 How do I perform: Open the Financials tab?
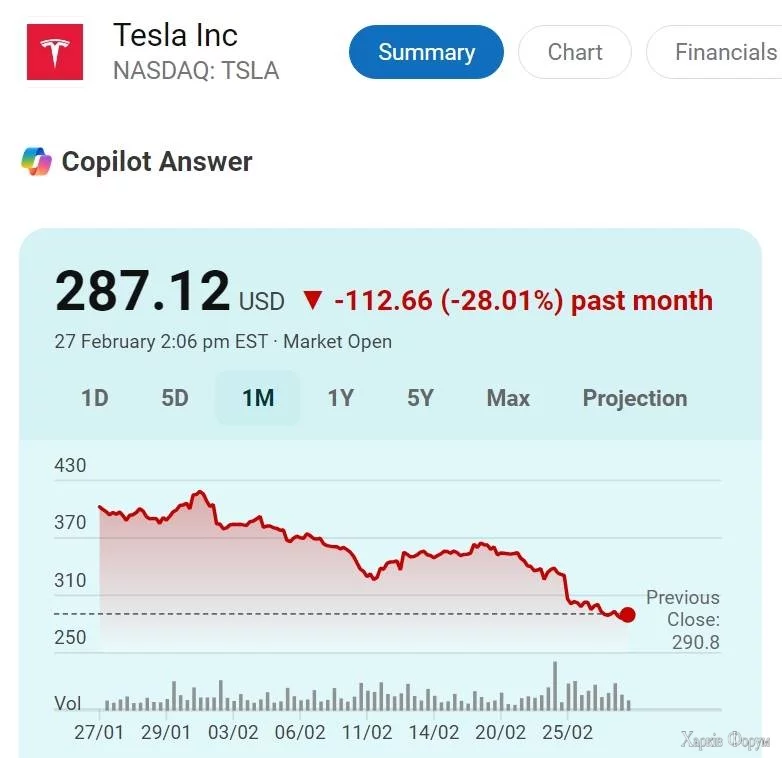tap(724, 52)
